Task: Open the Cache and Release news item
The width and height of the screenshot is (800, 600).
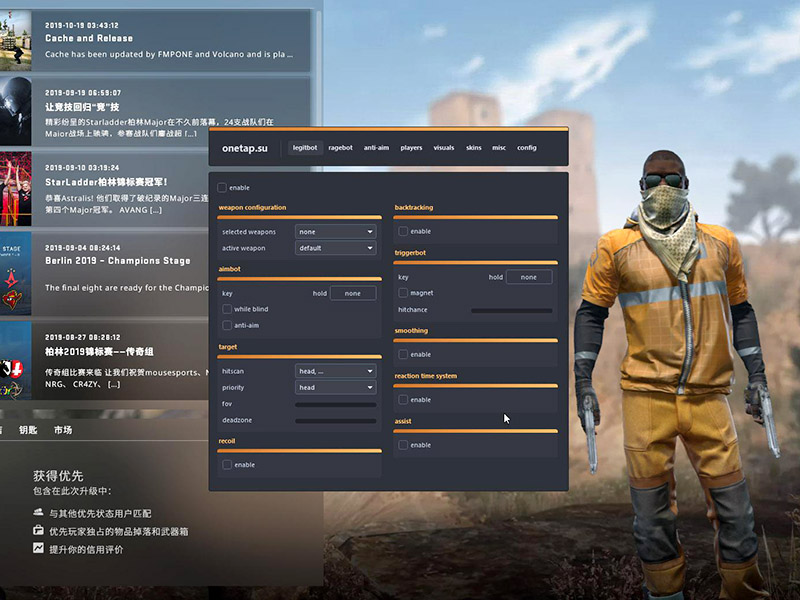Action: pyautogui.click(x=155, y=41)
